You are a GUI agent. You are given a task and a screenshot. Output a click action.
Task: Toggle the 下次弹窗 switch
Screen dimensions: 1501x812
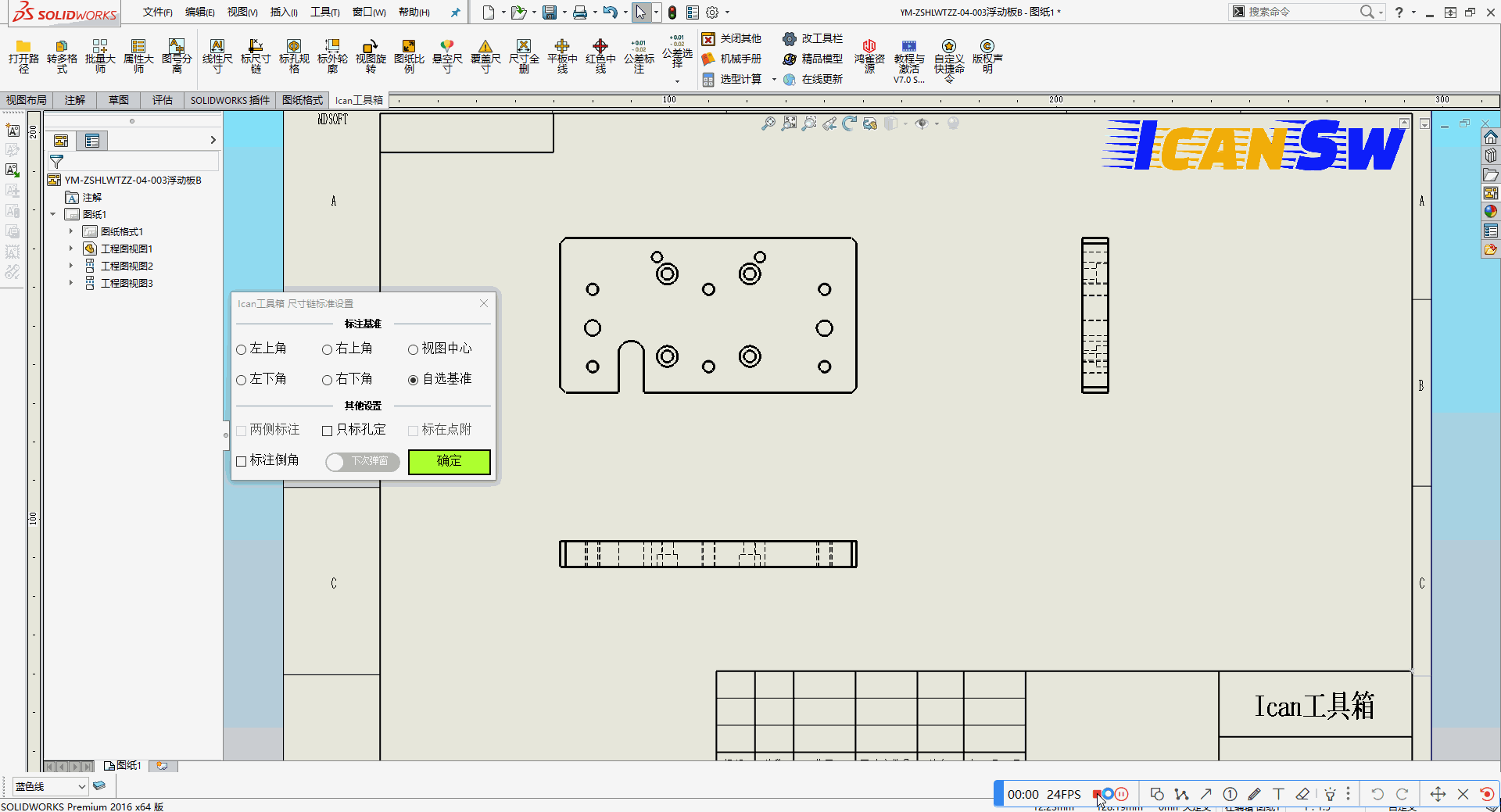point(362,462)
